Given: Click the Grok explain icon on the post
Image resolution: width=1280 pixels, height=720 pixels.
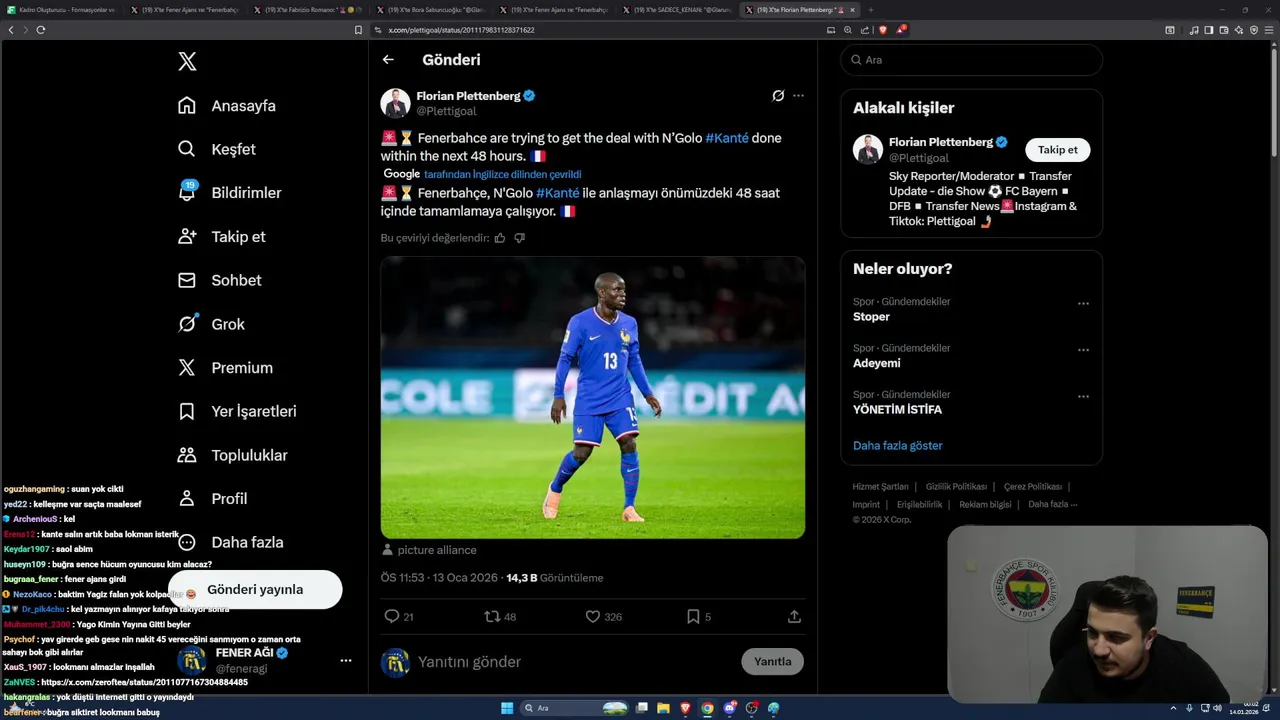Looking at the screenshot, I should point(778,96).
